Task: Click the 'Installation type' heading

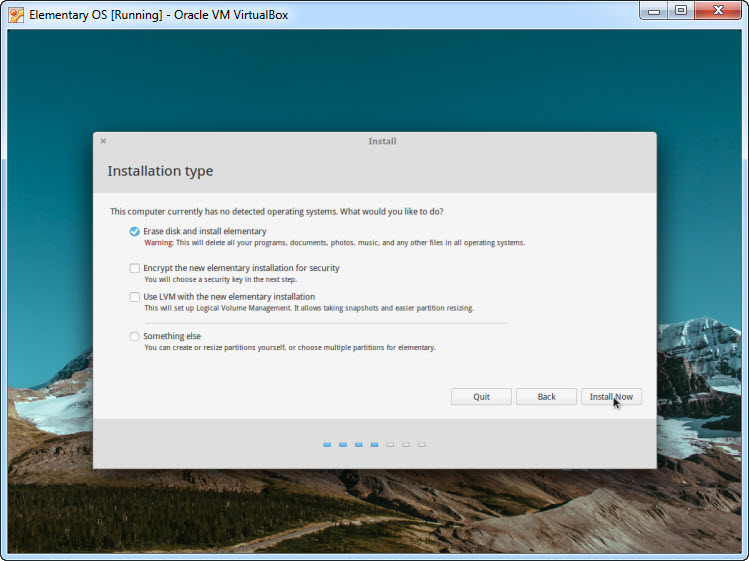Action: point(160,171)
